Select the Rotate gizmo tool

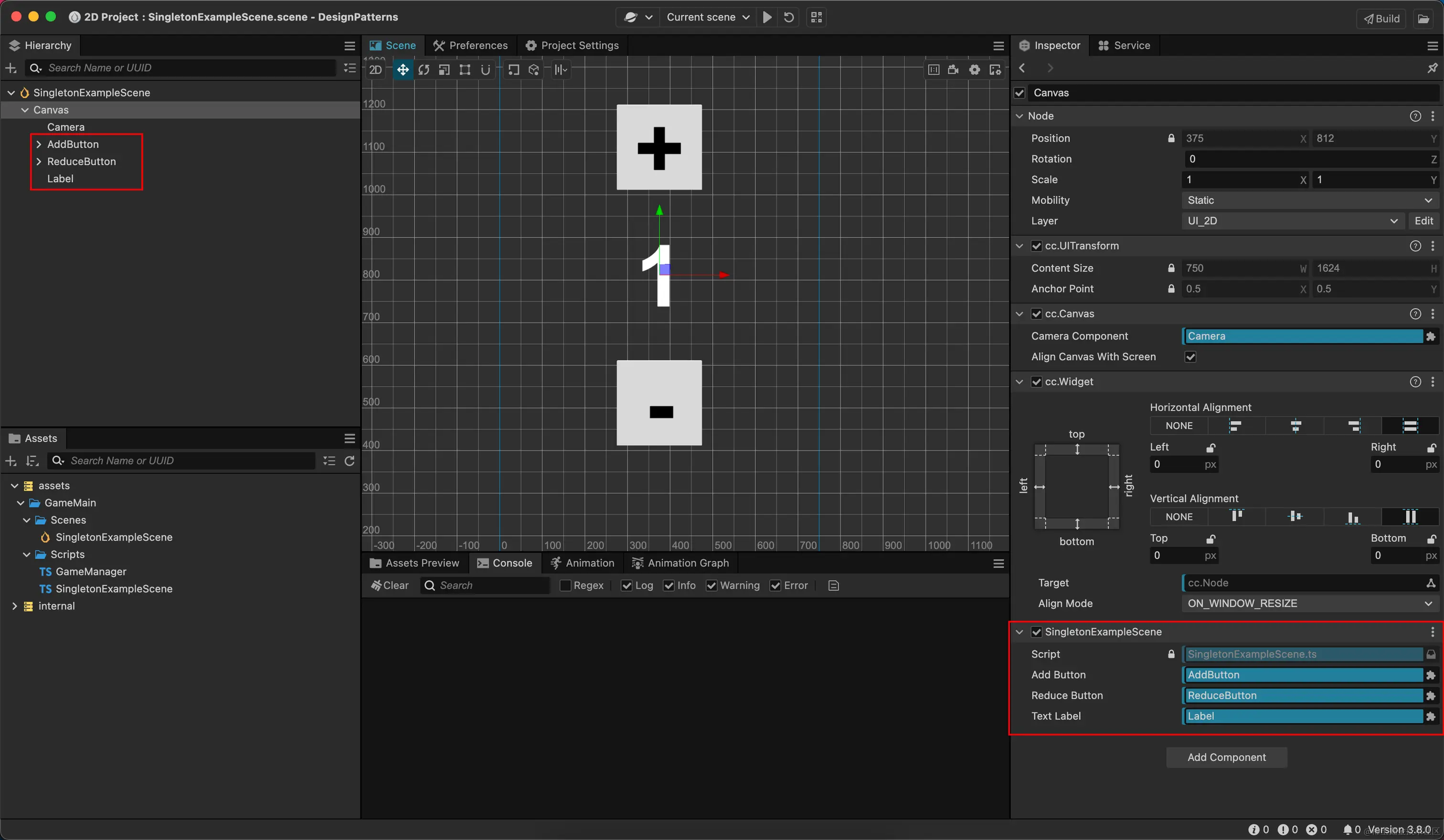tap(424, 69)
